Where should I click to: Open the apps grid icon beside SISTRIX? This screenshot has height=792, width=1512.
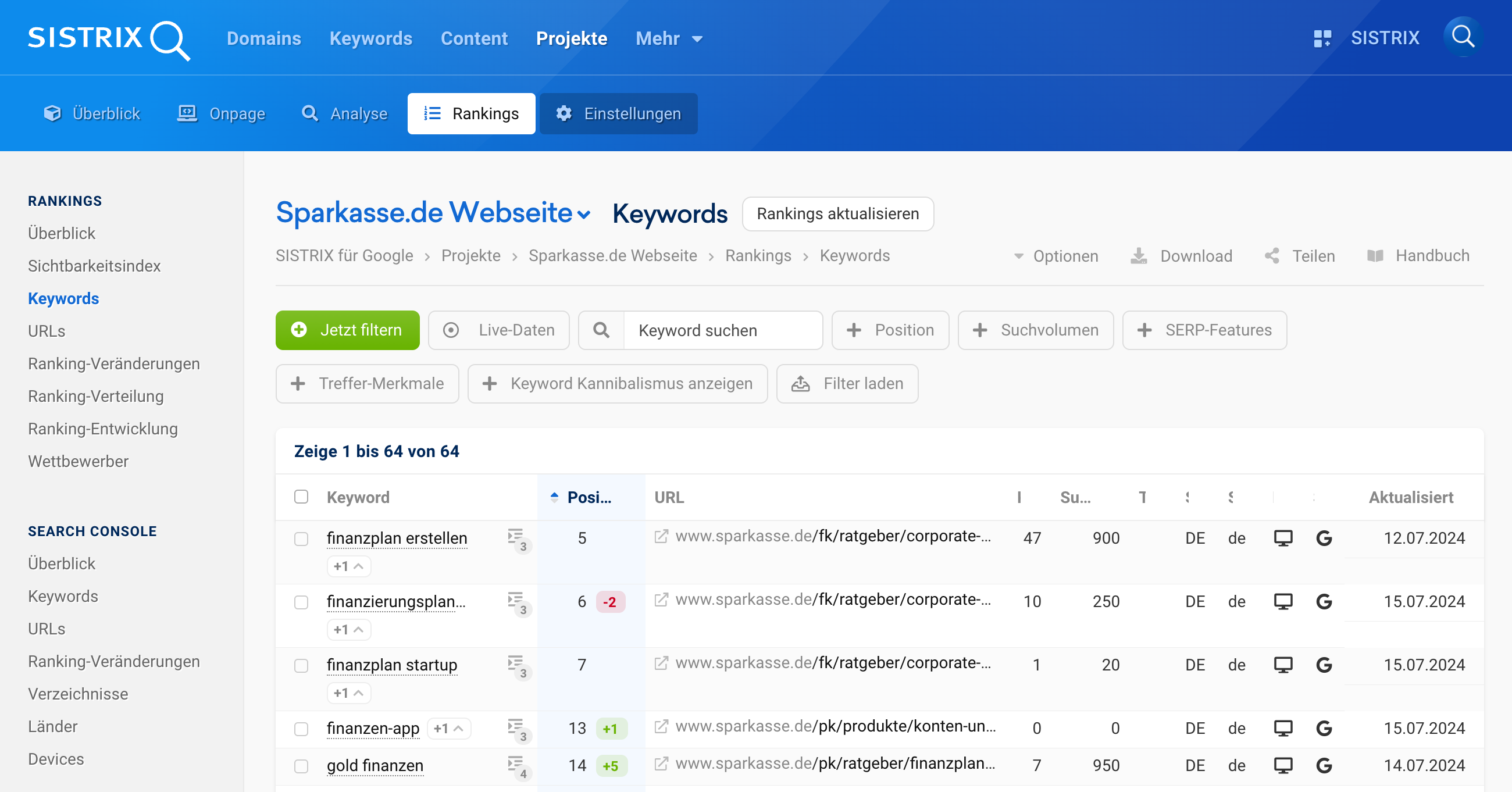(x=1322, y=38)
